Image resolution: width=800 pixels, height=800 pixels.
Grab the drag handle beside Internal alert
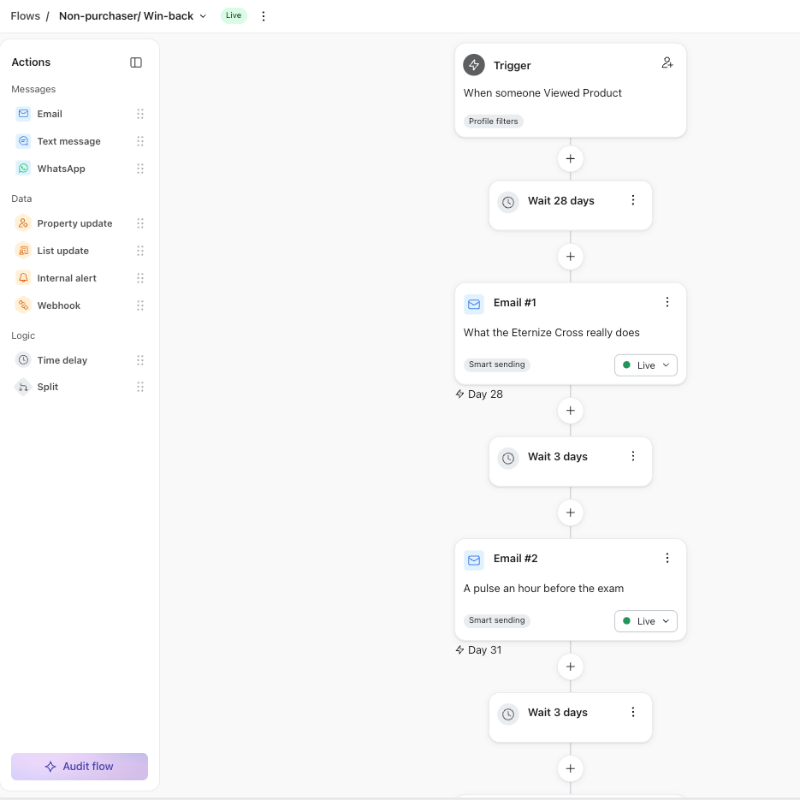(140, 278)
